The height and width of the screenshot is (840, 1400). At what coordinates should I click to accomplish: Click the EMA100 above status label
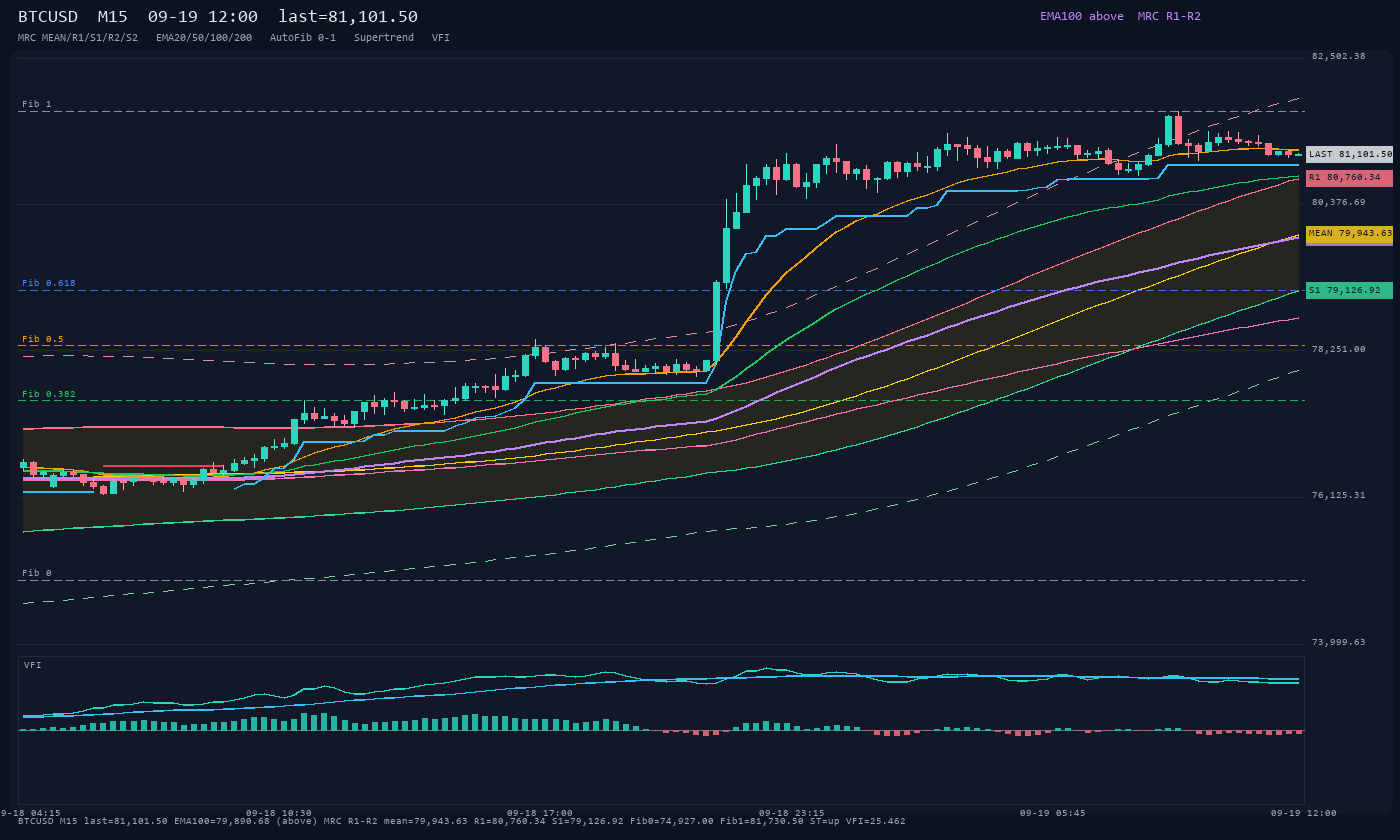pos(1082,16)
